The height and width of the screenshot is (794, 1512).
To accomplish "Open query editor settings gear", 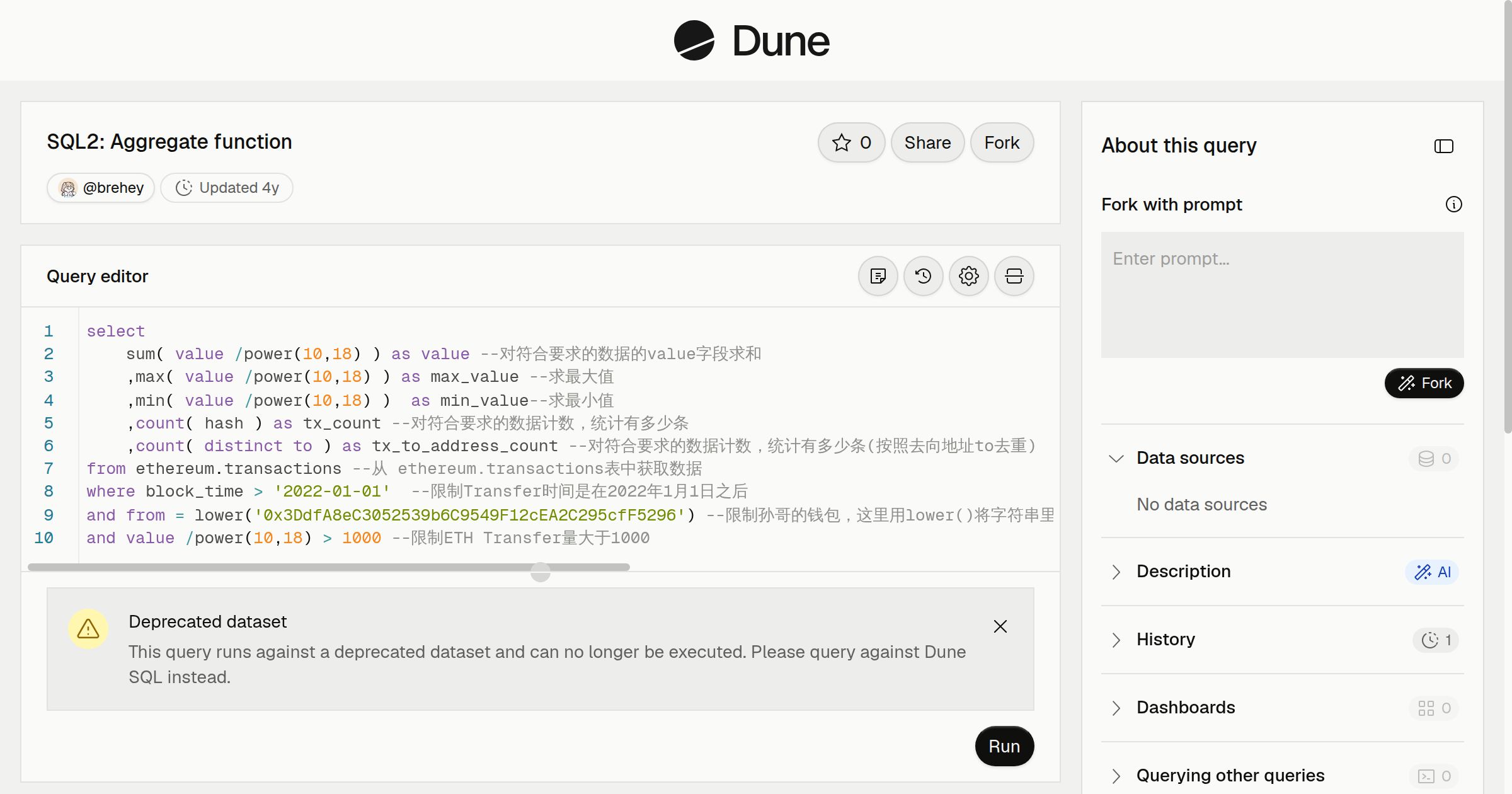I will tap(968, 276).
